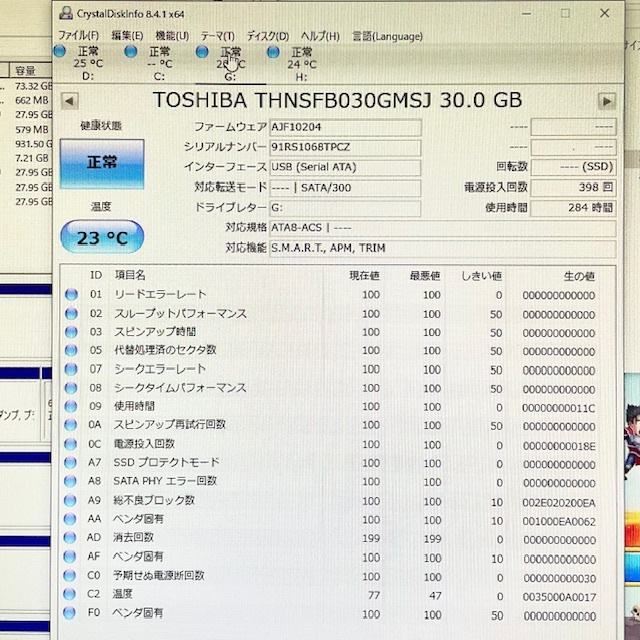Image resolution: width=640 pixels, height=640 pixels.
Task: Click status icon for 0A スピンアップ再試行回数
Action: coord(71,425)
